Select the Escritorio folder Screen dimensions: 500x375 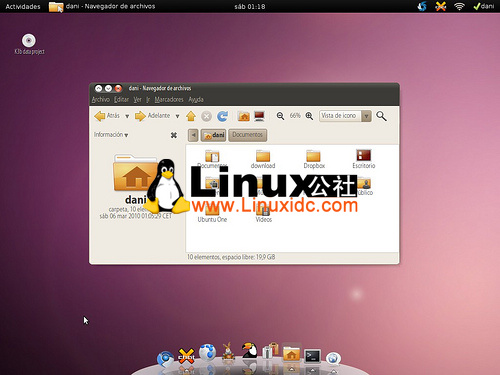click(x=364, y=159)
